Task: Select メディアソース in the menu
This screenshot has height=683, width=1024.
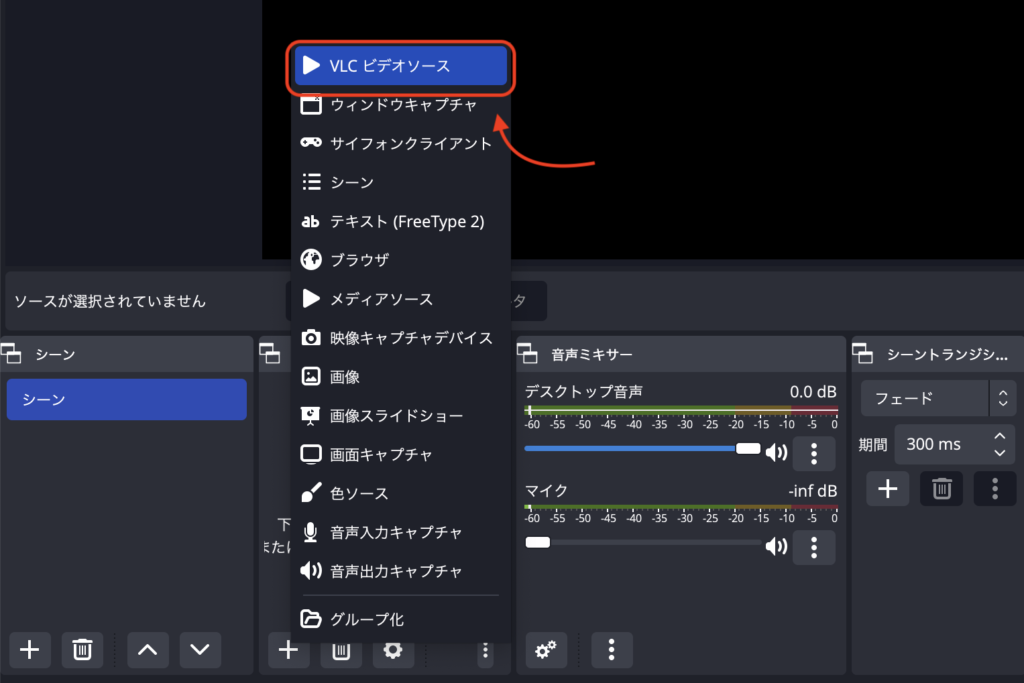Action: pyautogui.click(x=400, y=299)
